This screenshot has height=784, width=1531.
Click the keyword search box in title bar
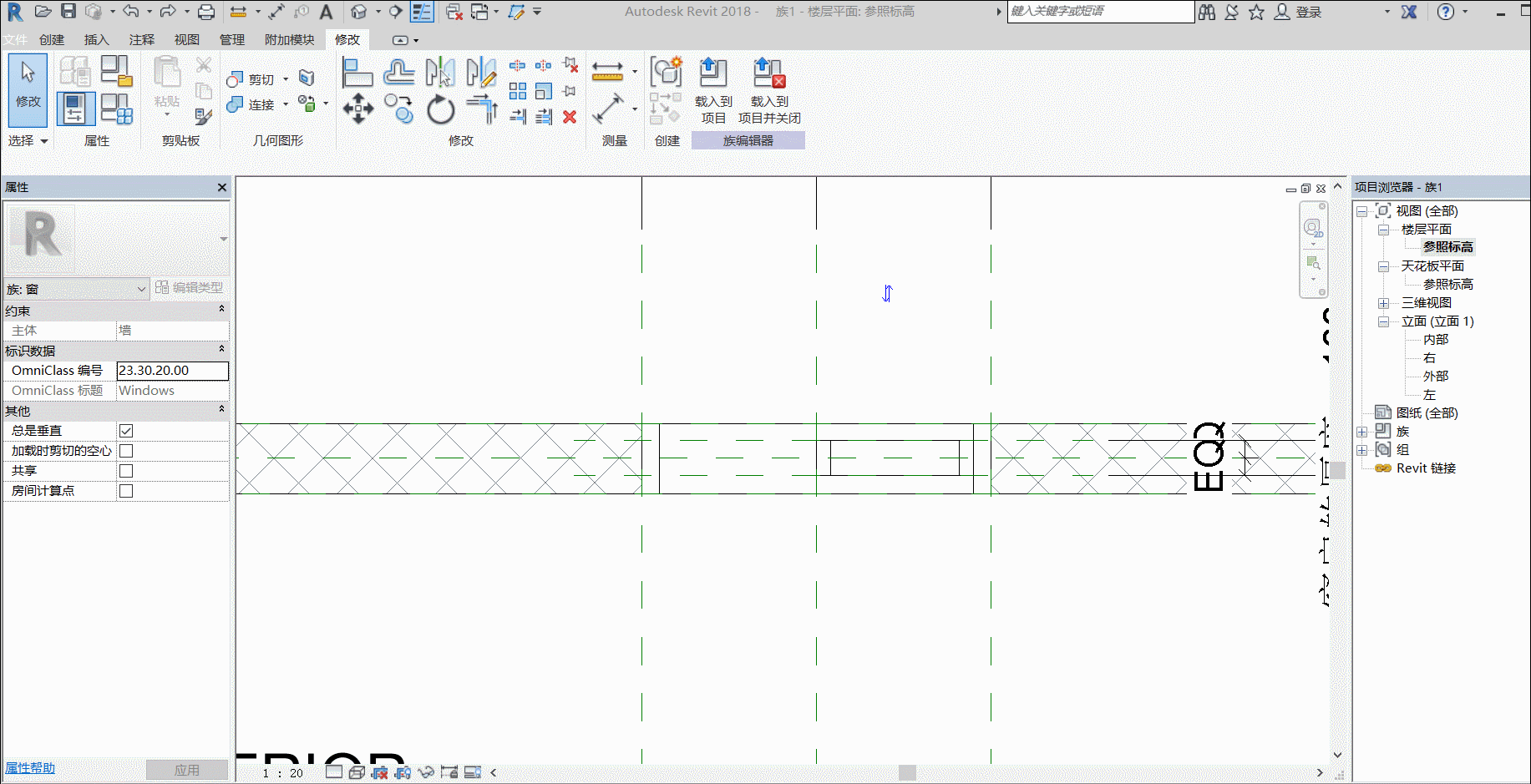point(1101,12)
